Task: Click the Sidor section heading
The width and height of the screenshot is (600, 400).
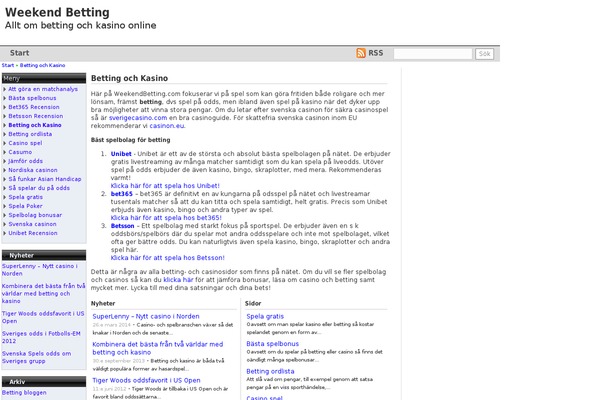Action: (253, 304)
